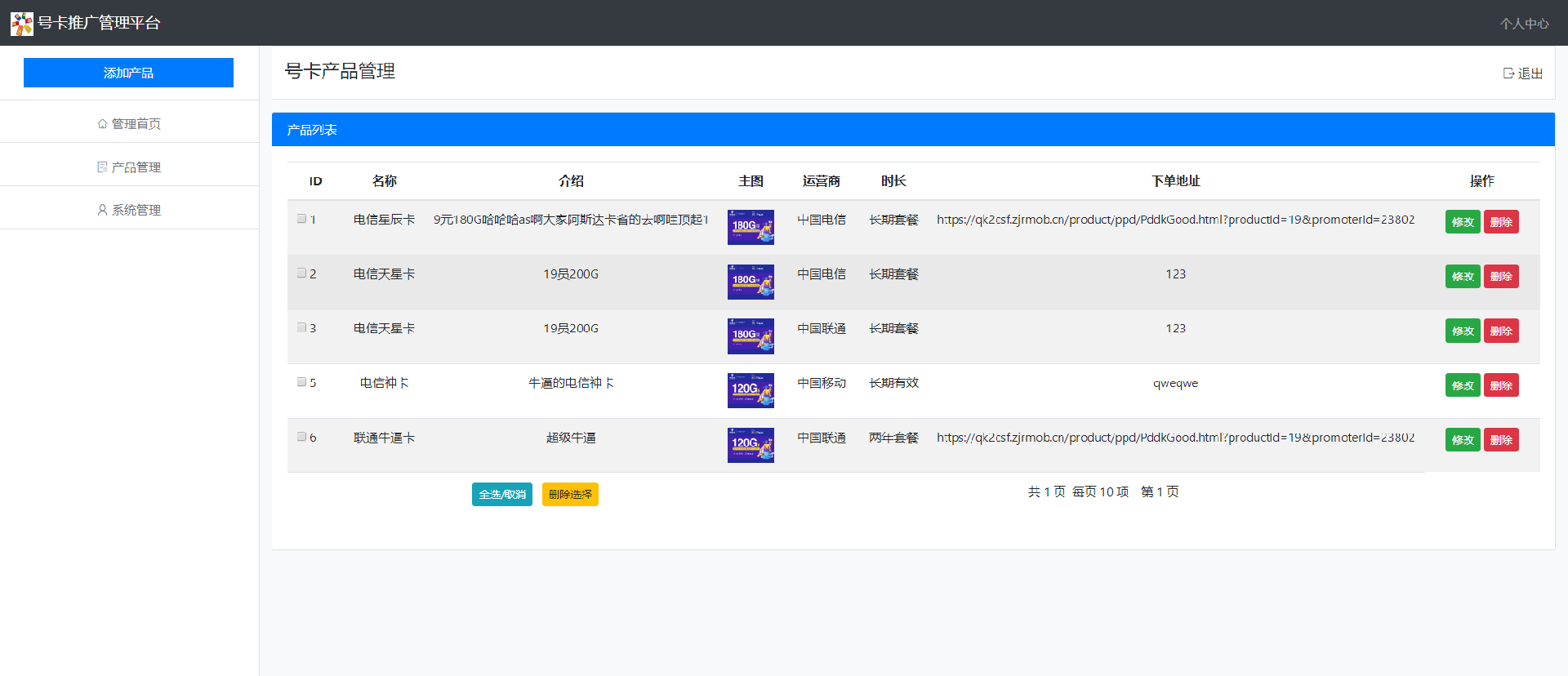Open 产品管理 in the sidebar
The width and height of the screenshot is (1568, 676).
pos(129,167)
